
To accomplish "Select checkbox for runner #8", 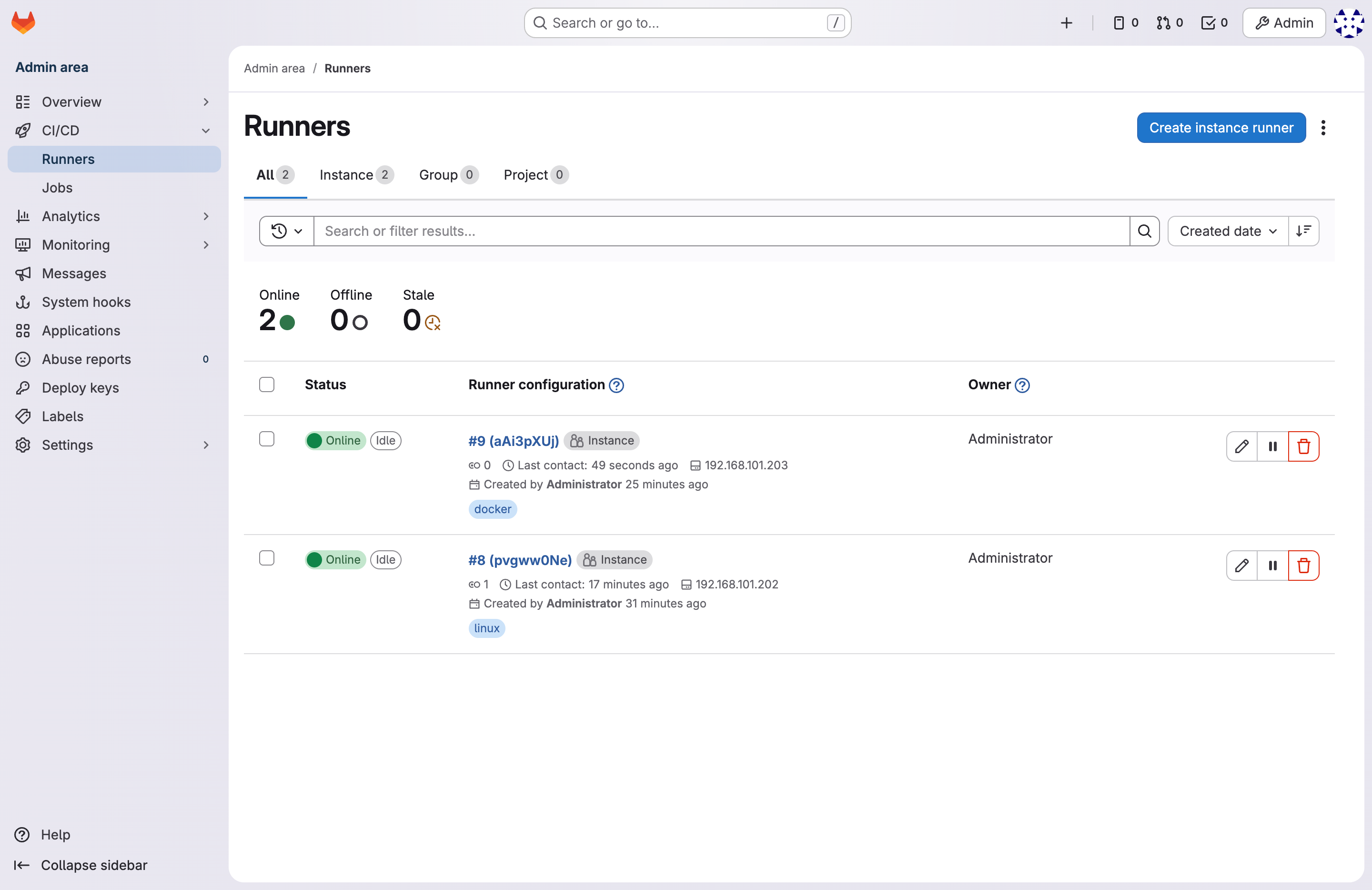I will coord(266,558).
